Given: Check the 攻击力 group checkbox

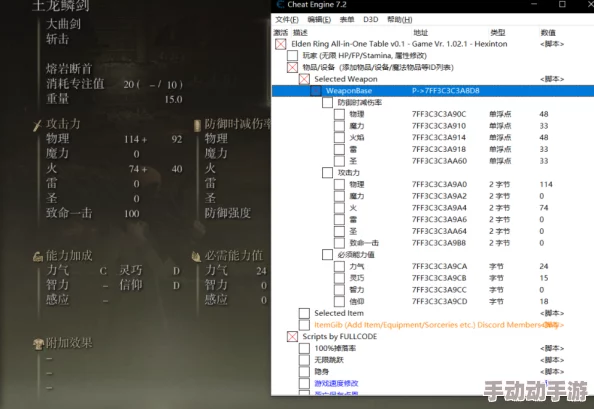Looking at the screenshot, I should point(327,173).
